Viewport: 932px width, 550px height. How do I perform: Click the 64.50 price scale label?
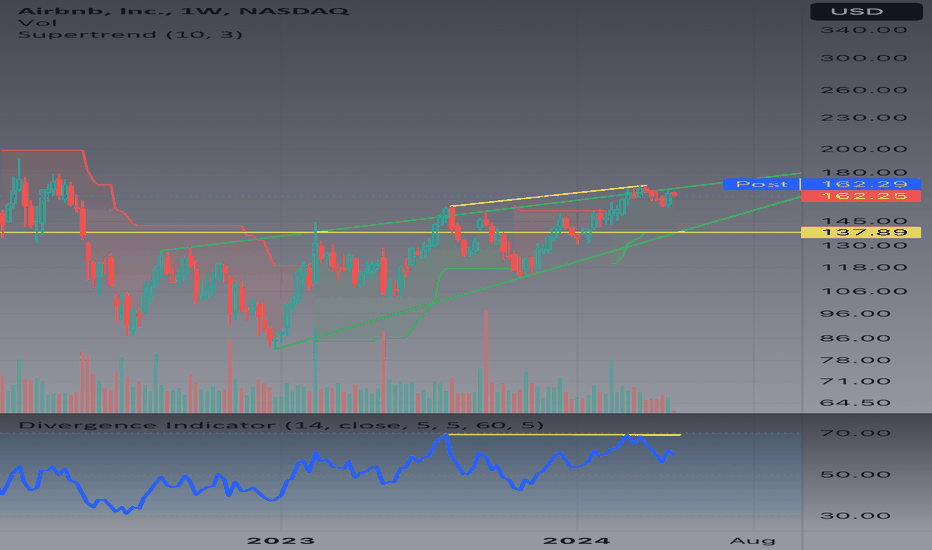coord(855,403)
